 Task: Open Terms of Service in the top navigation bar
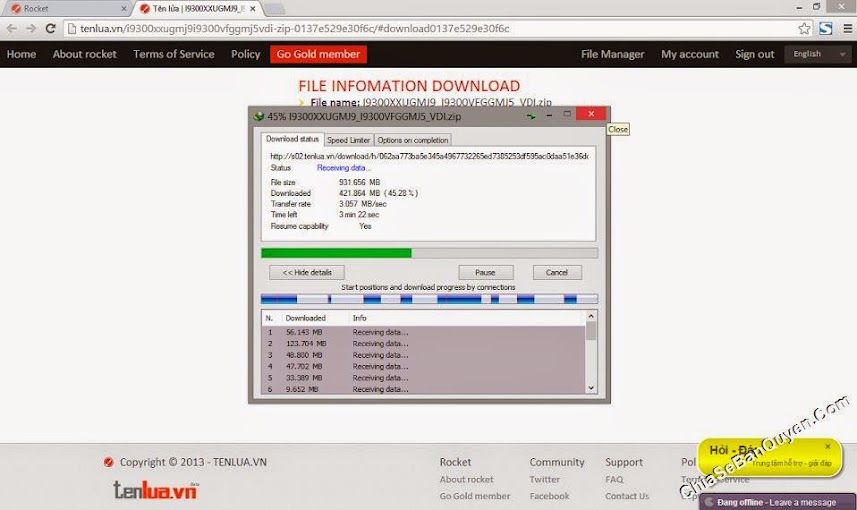point(174,54)
